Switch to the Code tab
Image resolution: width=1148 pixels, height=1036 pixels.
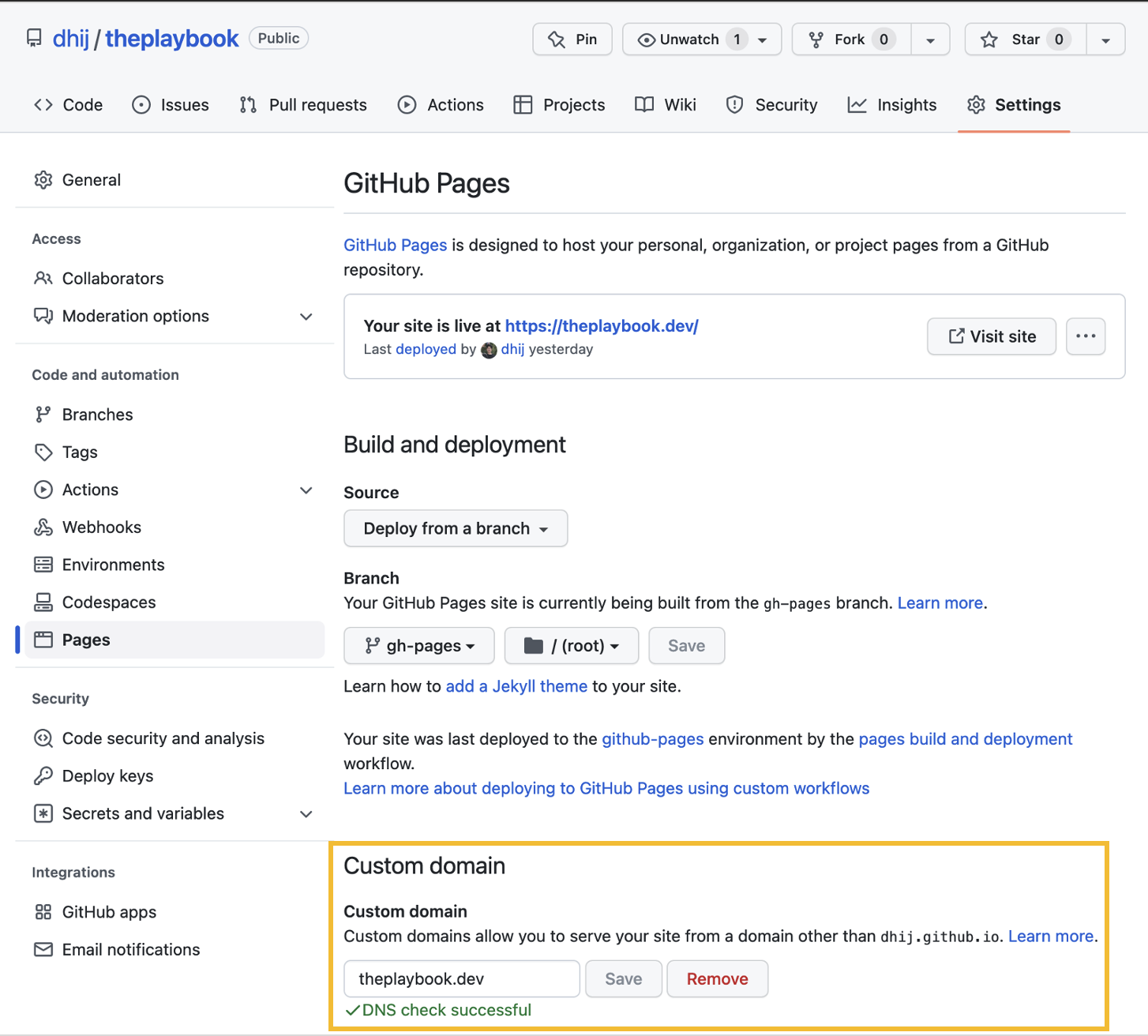pos(69,105)
